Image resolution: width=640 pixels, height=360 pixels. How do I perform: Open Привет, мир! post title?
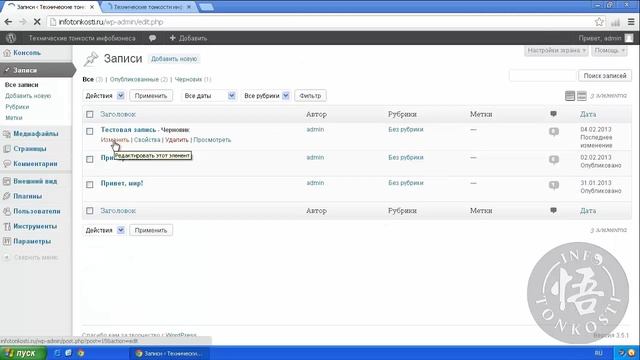[x=122, y=183]
